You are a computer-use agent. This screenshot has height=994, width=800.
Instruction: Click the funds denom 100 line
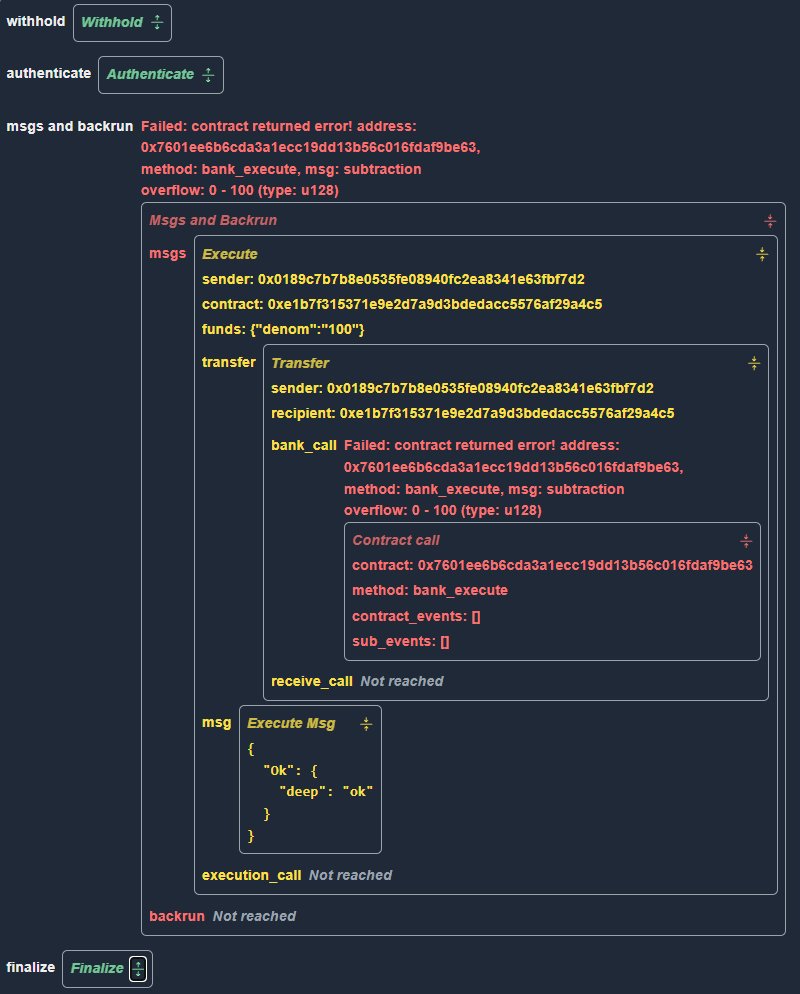click(283, 330)
